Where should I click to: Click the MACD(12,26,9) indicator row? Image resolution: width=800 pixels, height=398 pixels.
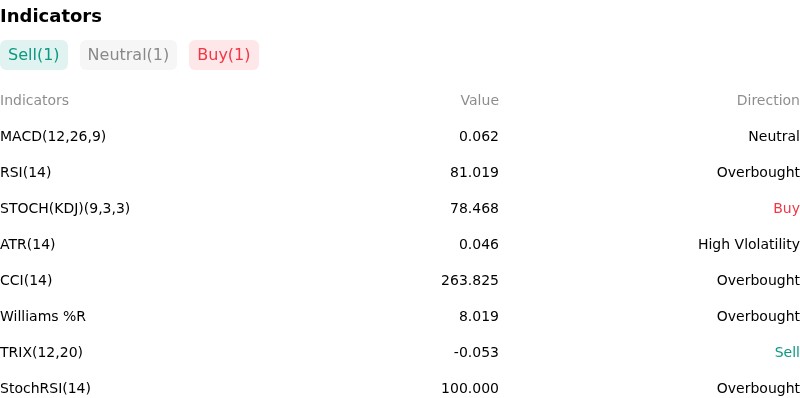[x=400, y=136]
